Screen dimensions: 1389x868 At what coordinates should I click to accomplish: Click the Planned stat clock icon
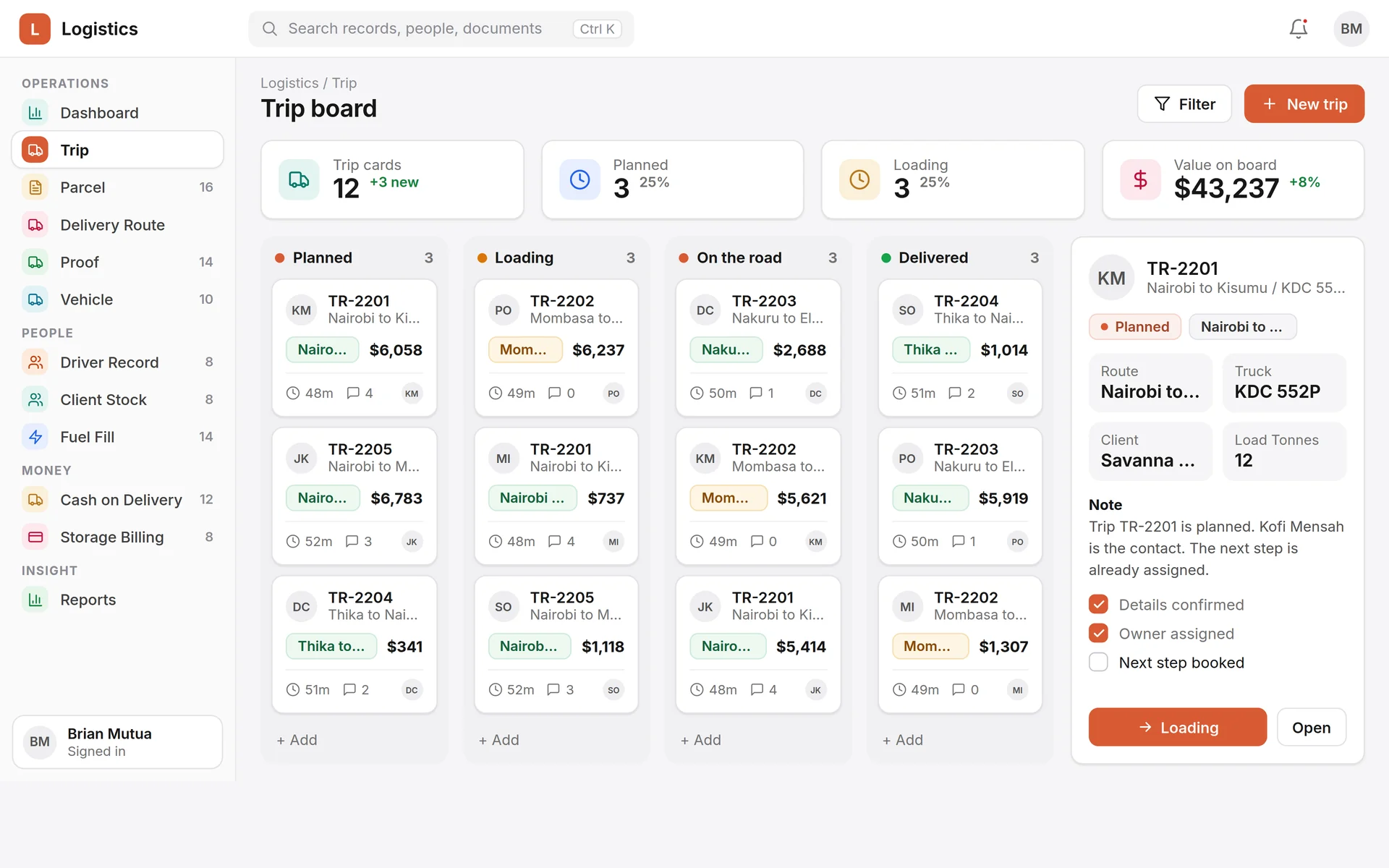[x=579, y=179]
